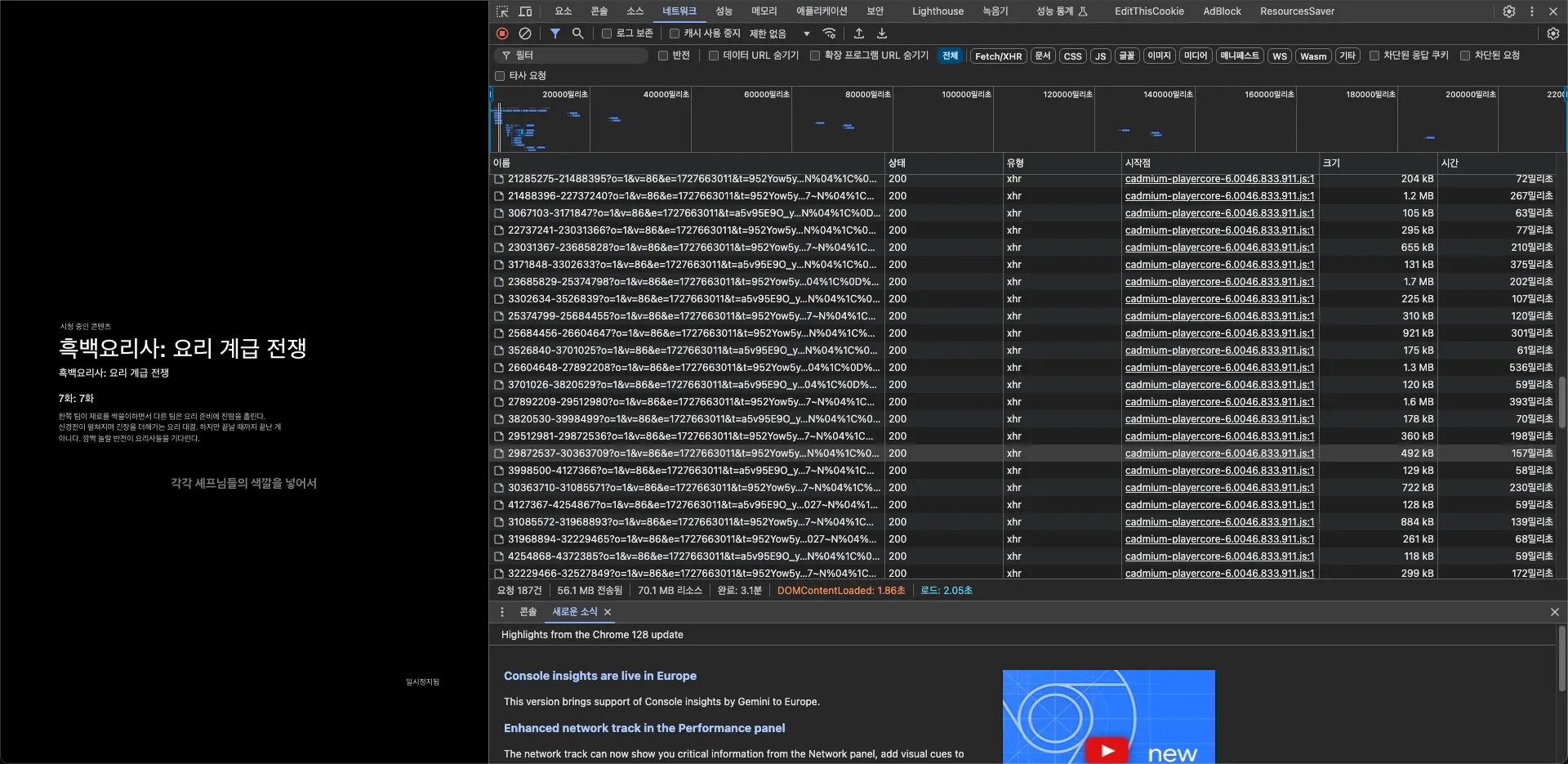The height and width of the screenshot is (764, 1568).
Task: Open the 애플리케이션 tab
Action: point(822,11)
